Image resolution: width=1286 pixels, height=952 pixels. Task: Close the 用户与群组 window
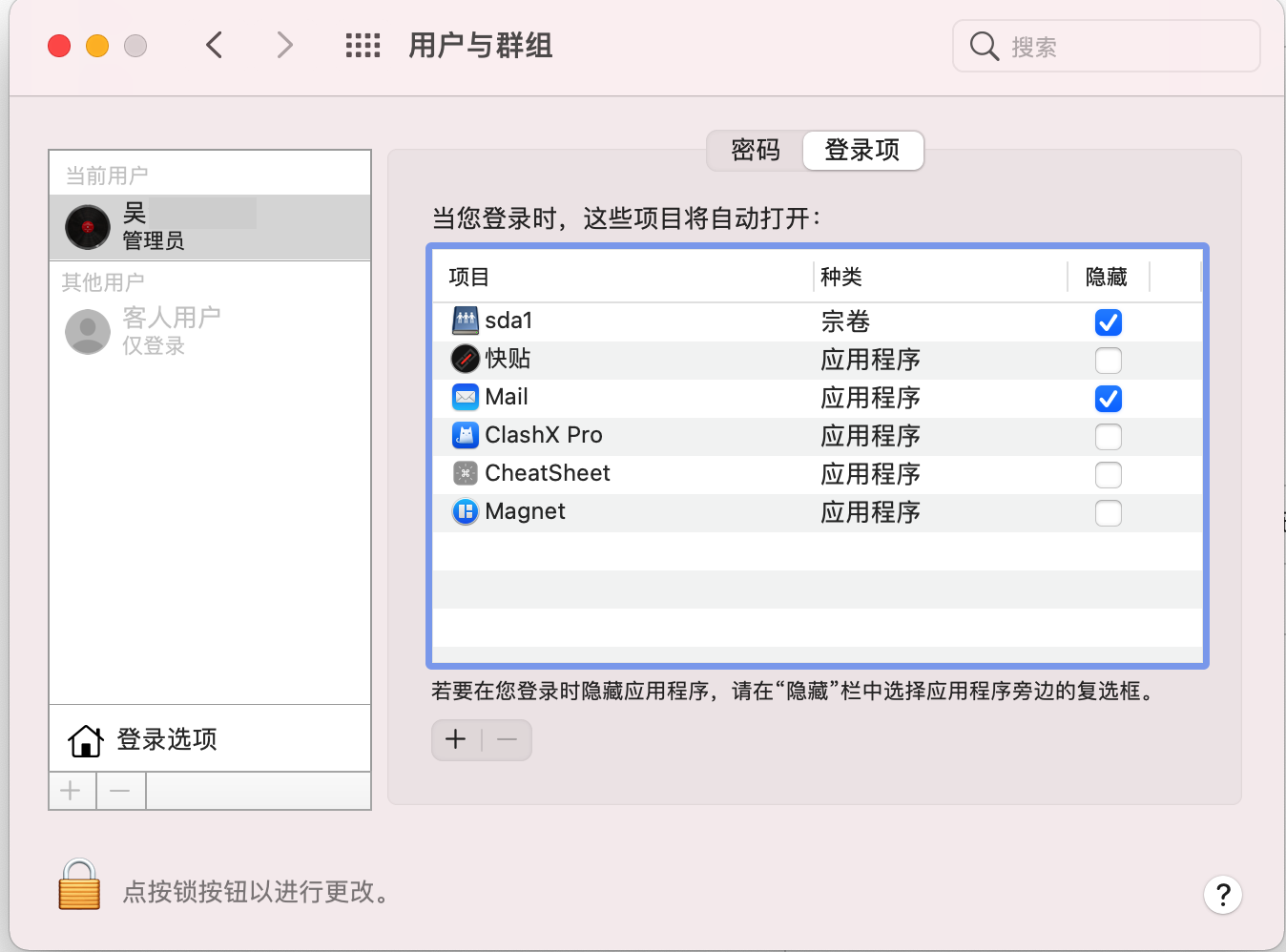pos(59,46)
